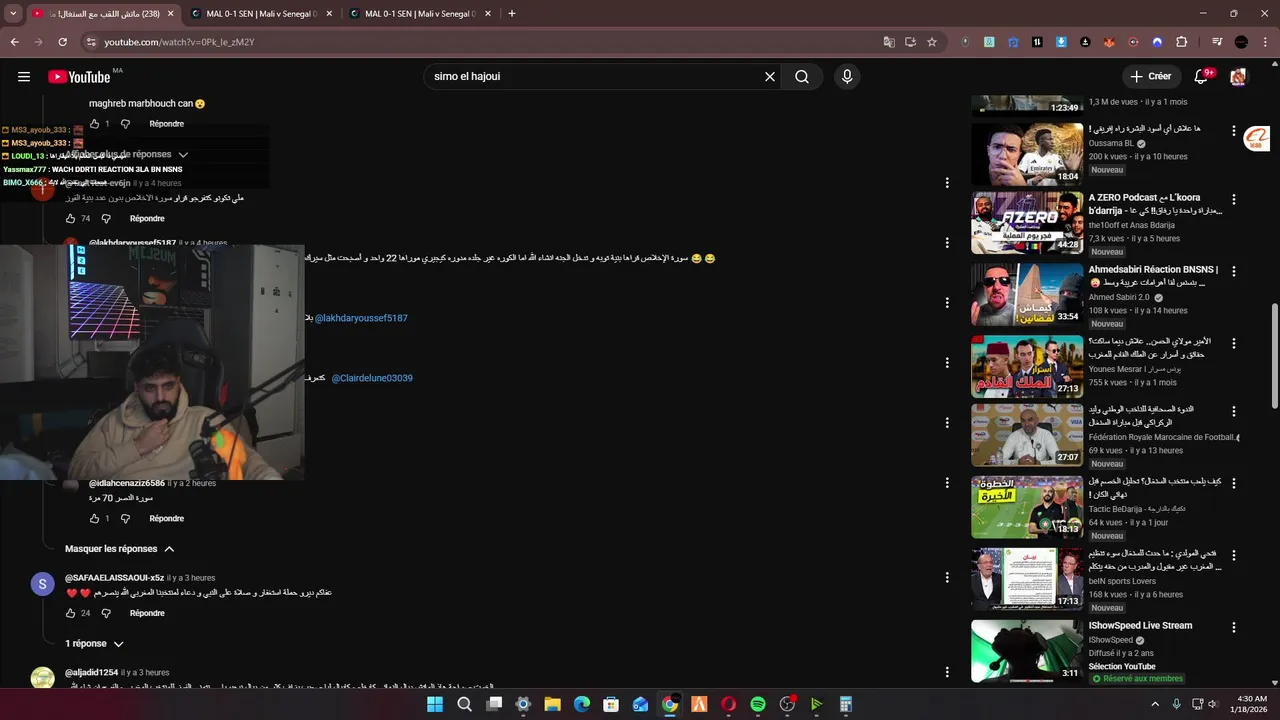Clear the search box with the X
The image size is (1280, 720).
[770, 77]
